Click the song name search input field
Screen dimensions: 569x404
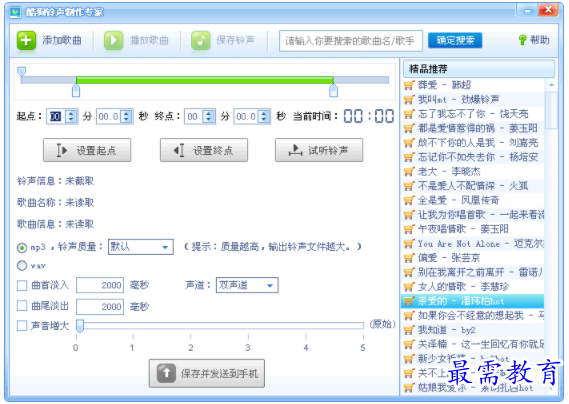(x=351, y=41)
